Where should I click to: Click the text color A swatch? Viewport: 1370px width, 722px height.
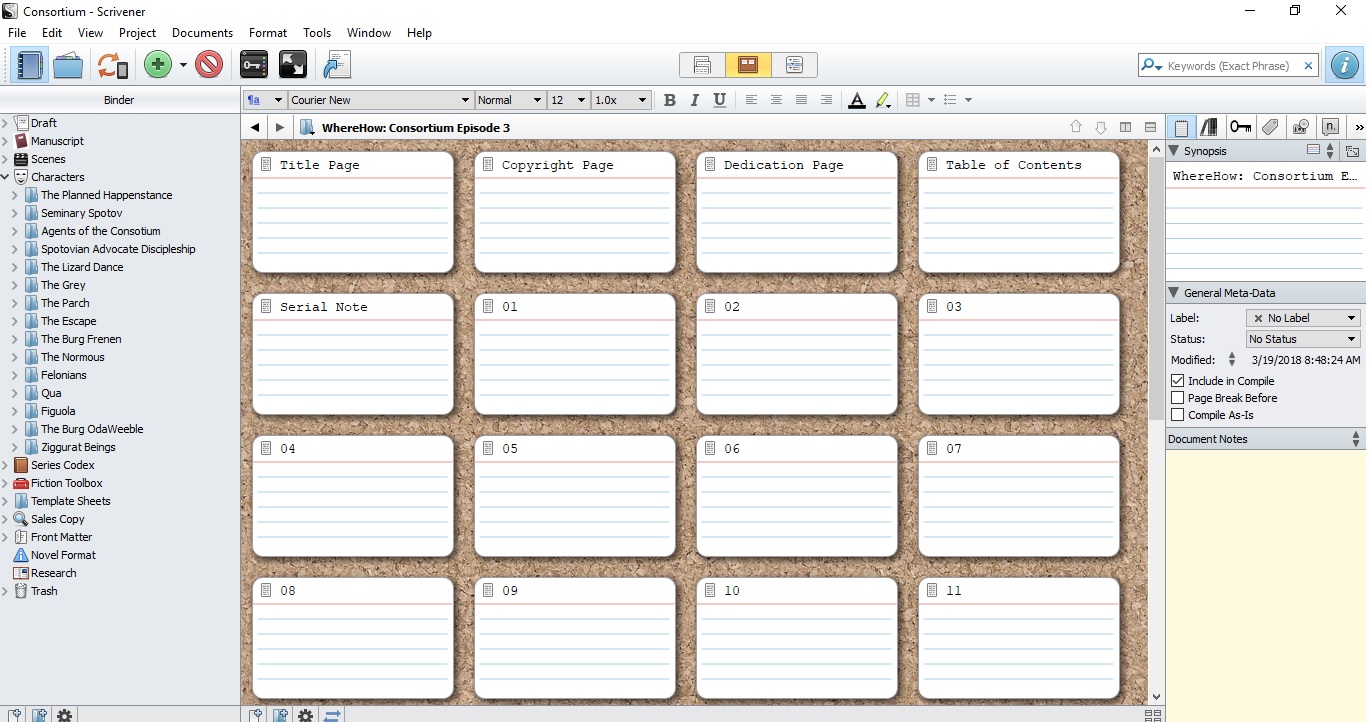click(x=856, y=100)
